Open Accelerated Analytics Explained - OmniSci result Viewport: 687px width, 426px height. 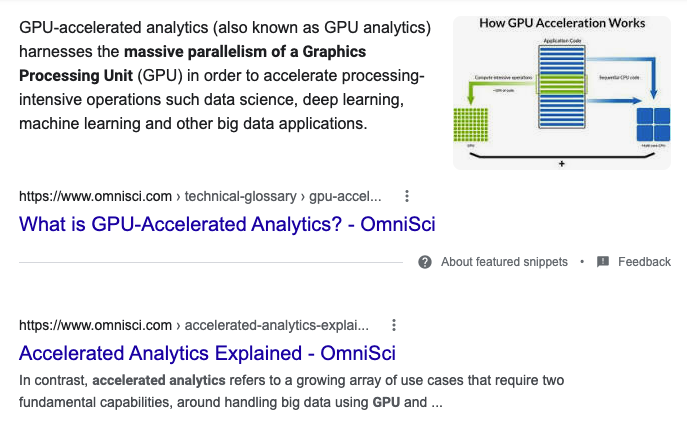click(x=207, y=353)
